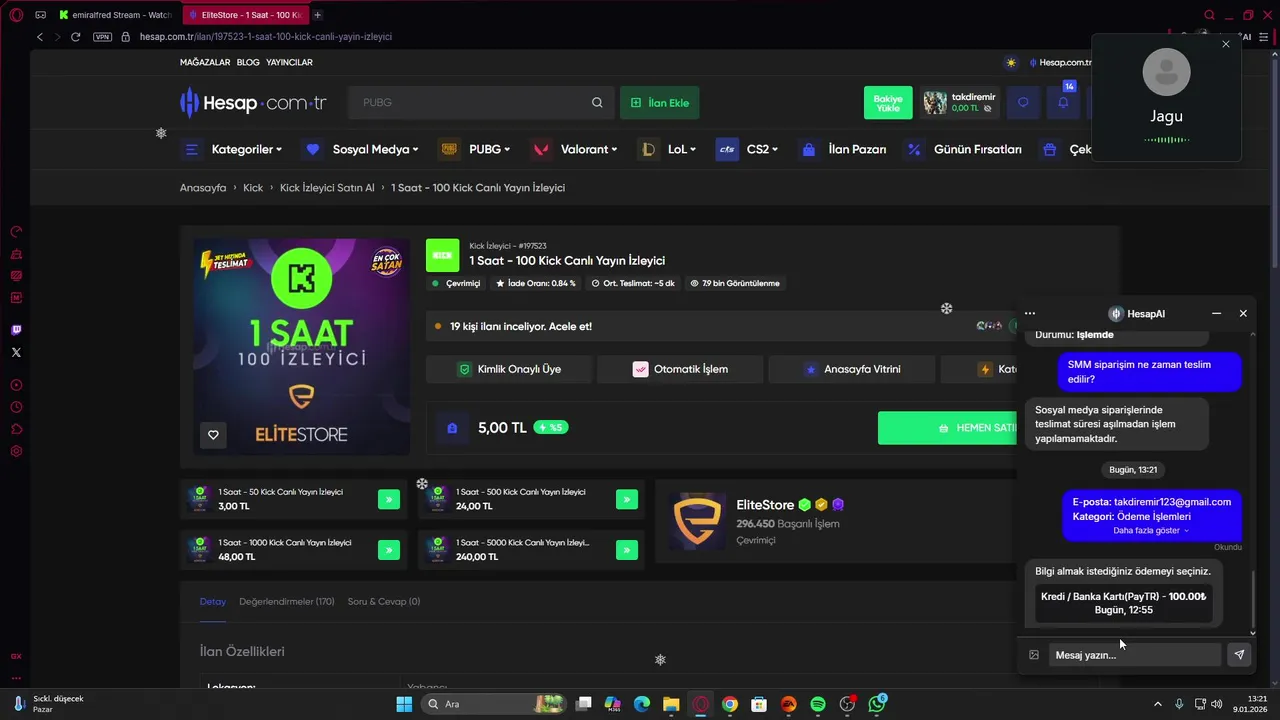This screenshot has height=720, width=1280.
Task: Switch to the Detay tab
Action: click(212, 602)
